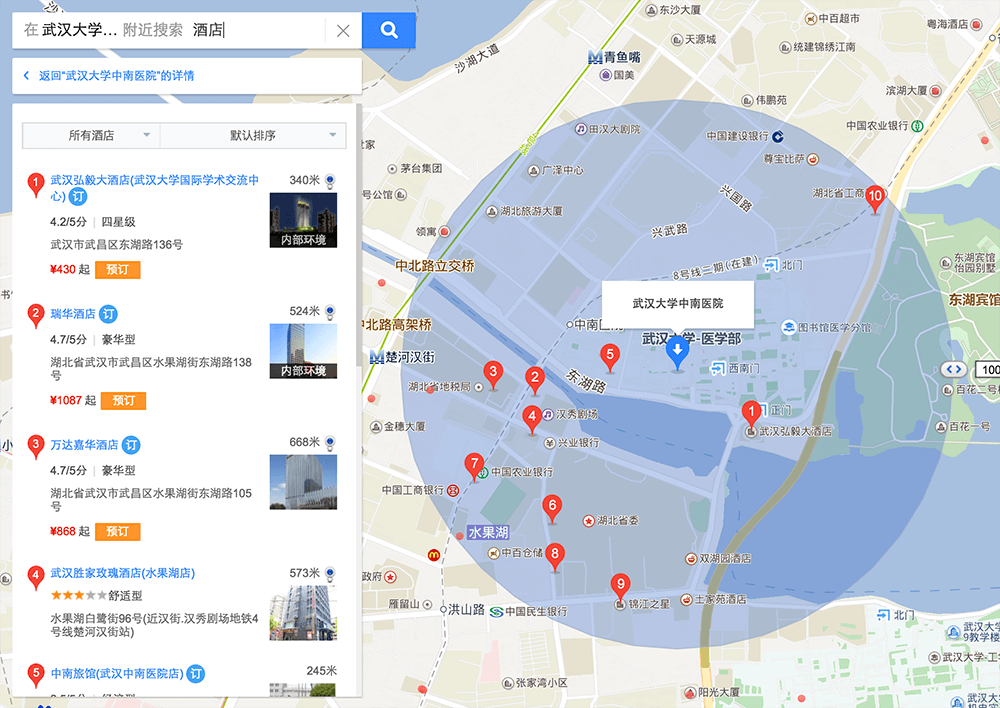Viewport: 1000px width, 708px height.
Task: Click the 订 badge next to 万达嘉华酒店
Action: tap(131, 445)
